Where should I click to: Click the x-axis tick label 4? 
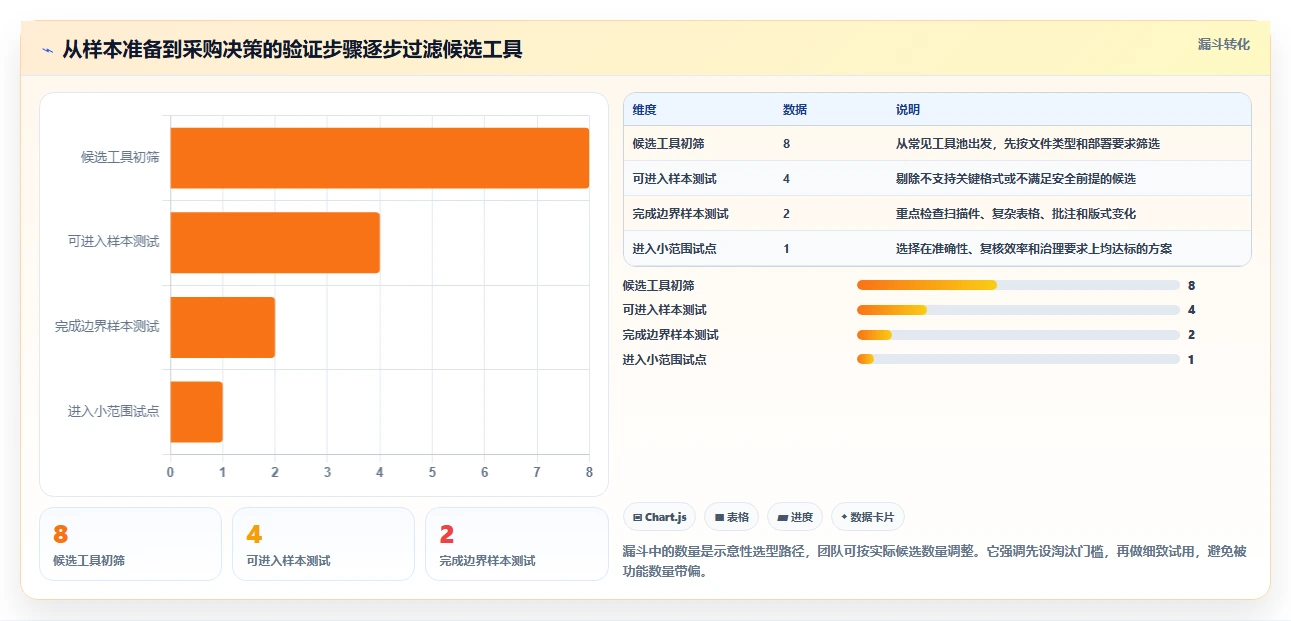(x=380, y=472)
